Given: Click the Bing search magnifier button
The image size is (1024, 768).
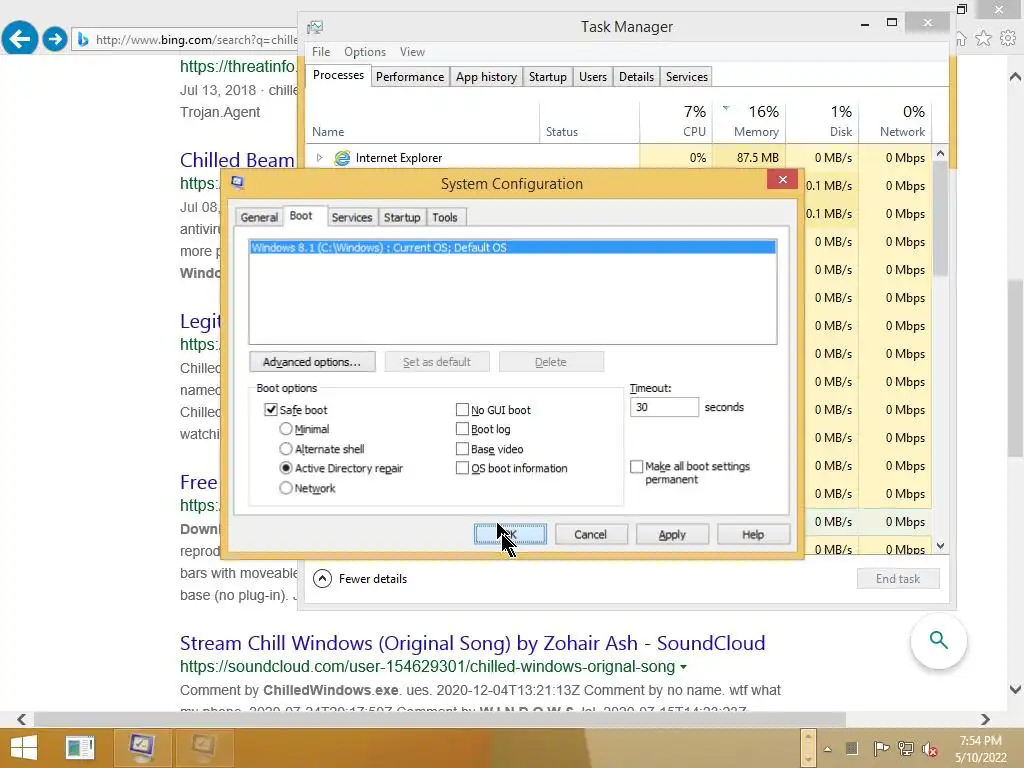Looking at the screenshot, I should (938, 640).
